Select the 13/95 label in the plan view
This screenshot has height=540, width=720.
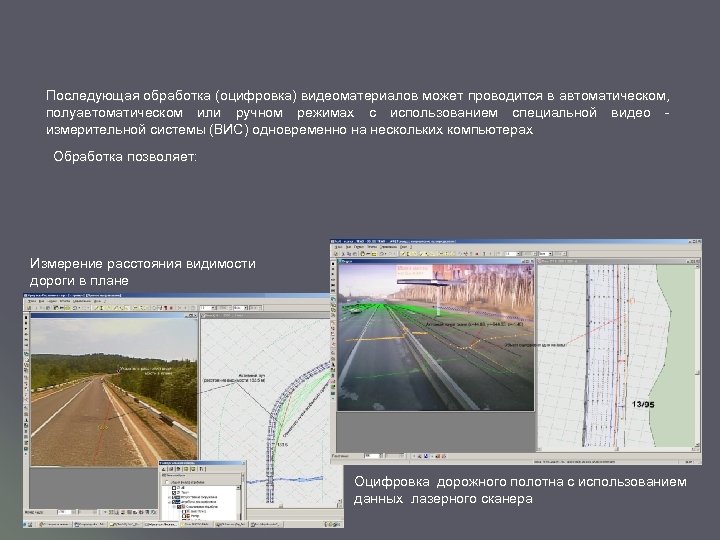[643, 405]
